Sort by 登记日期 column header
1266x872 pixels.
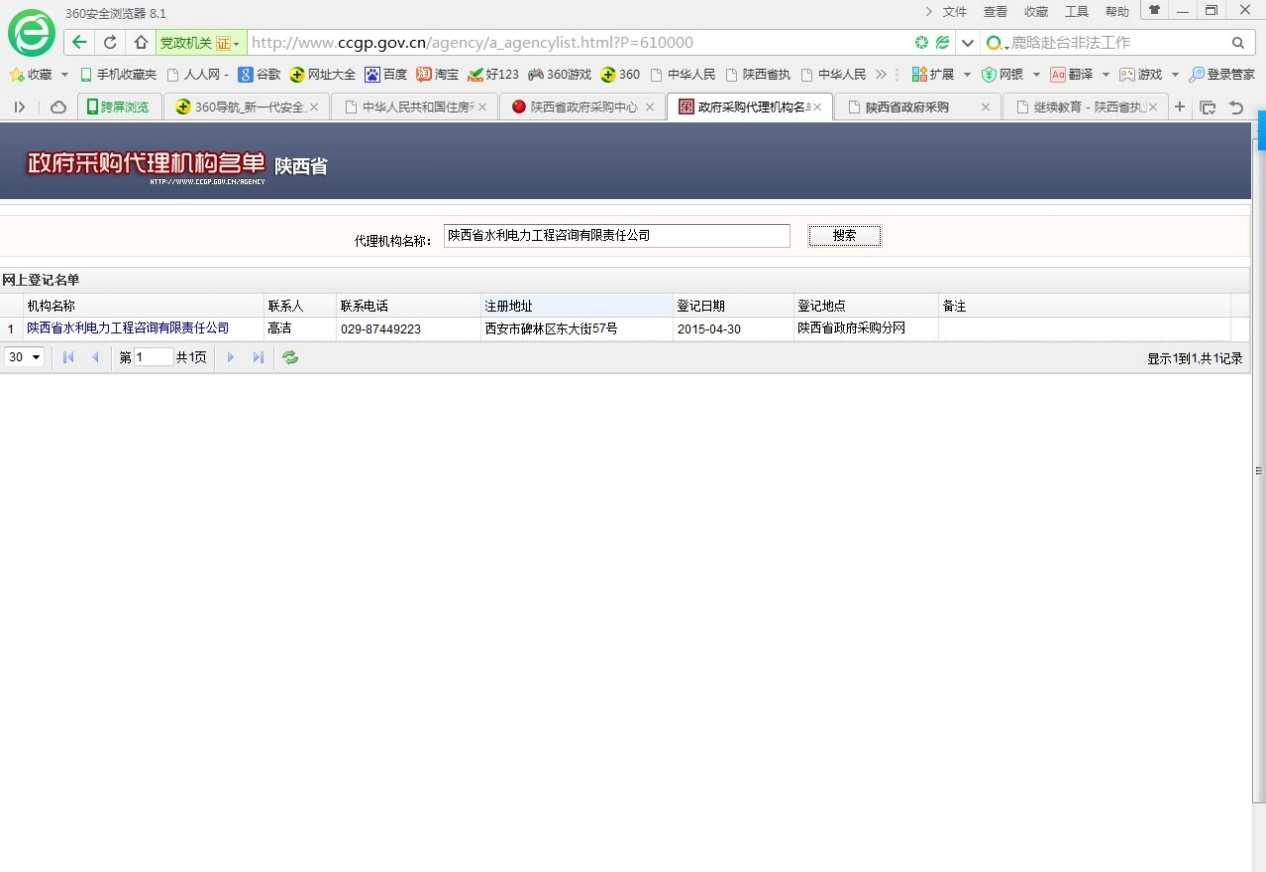tap(733, 306)
